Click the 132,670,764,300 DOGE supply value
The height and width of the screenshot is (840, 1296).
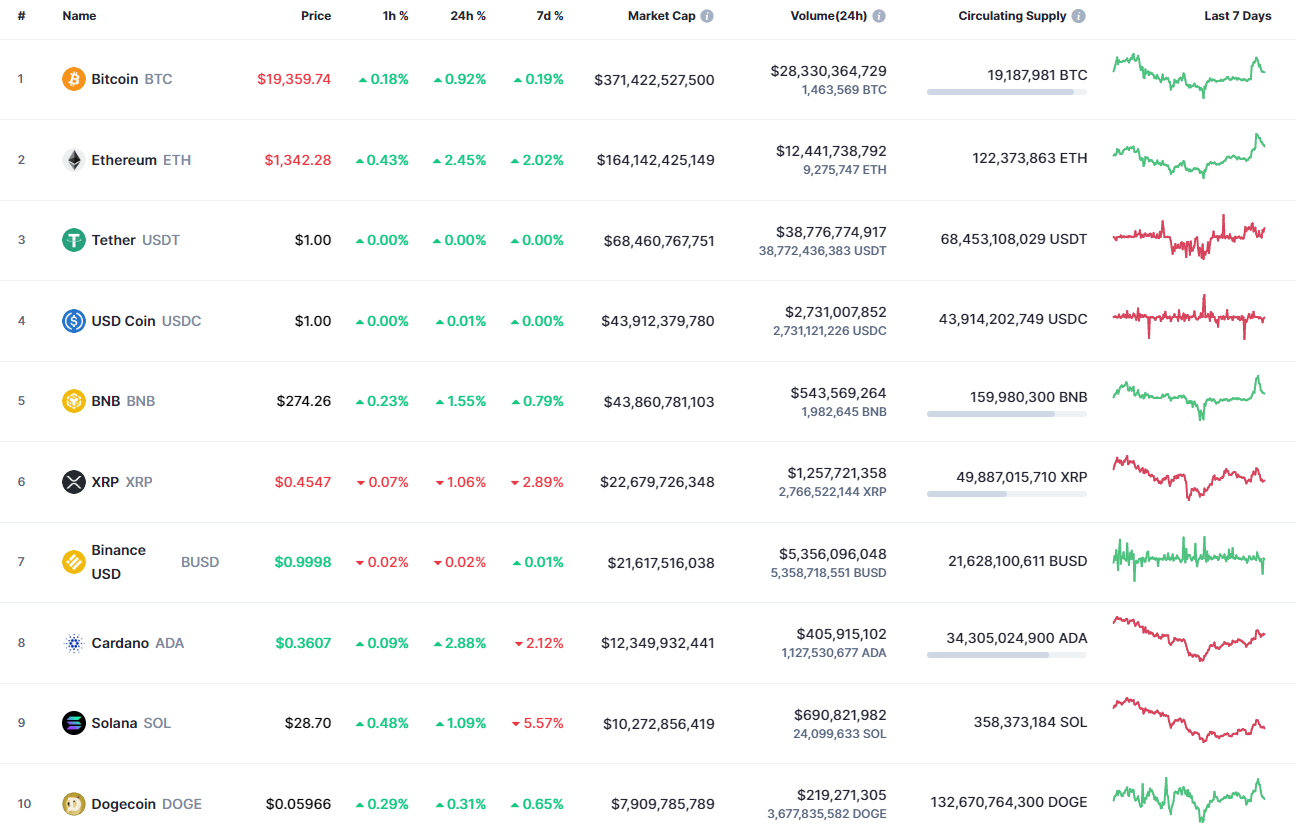click(1009, 802)
